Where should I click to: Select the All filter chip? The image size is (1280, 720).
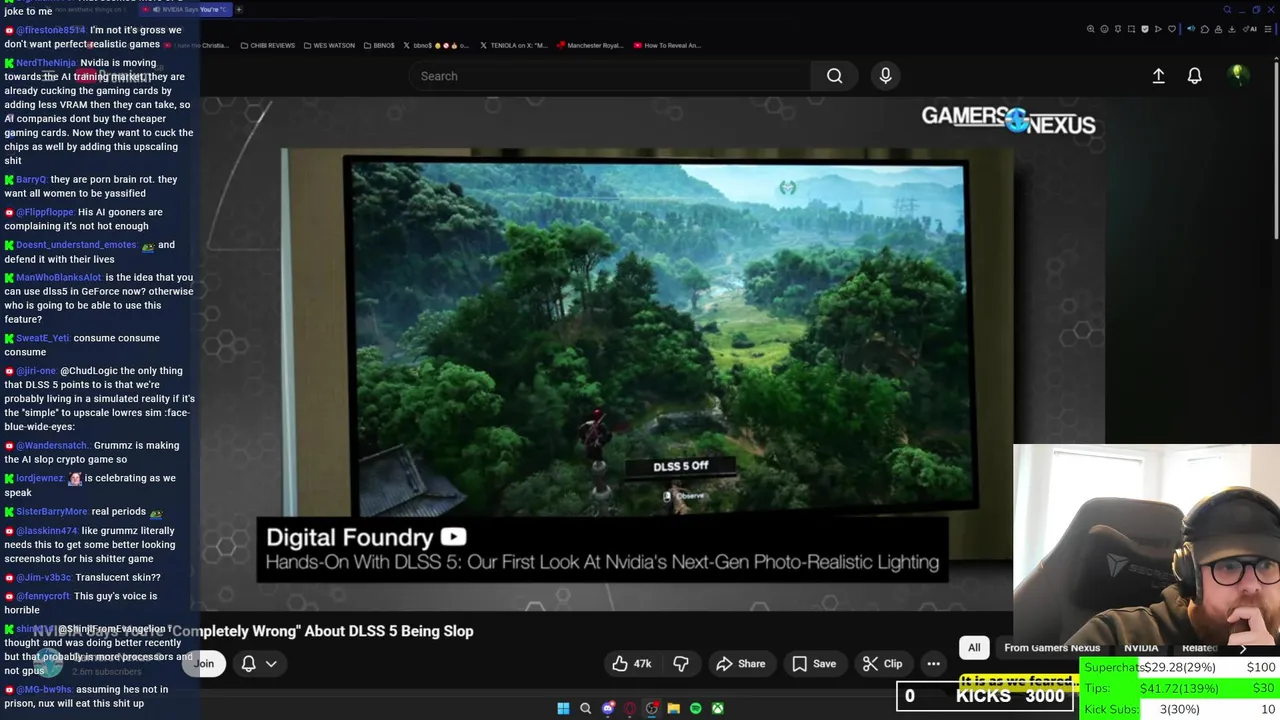(974, 648)
